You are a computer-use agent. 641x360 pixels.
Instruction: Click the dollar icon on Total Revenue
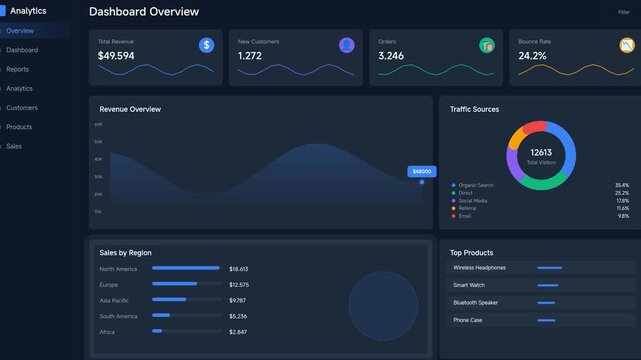tap(206, 45)
